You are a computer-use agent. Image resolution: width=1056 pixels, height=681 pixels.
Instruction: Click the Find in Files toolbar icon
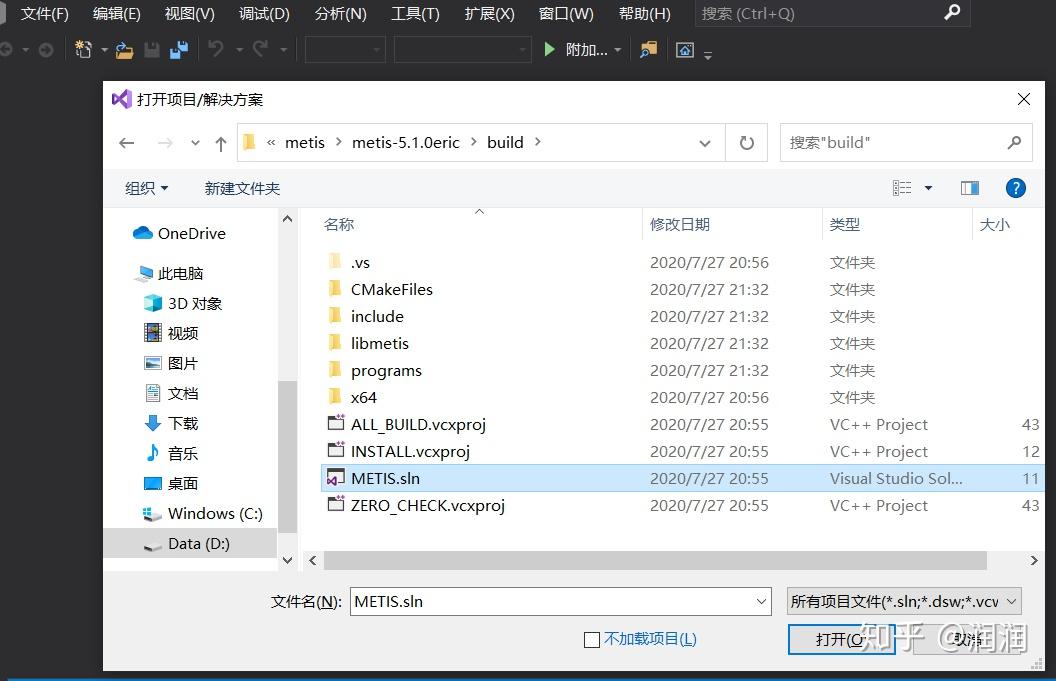point(648,49)
